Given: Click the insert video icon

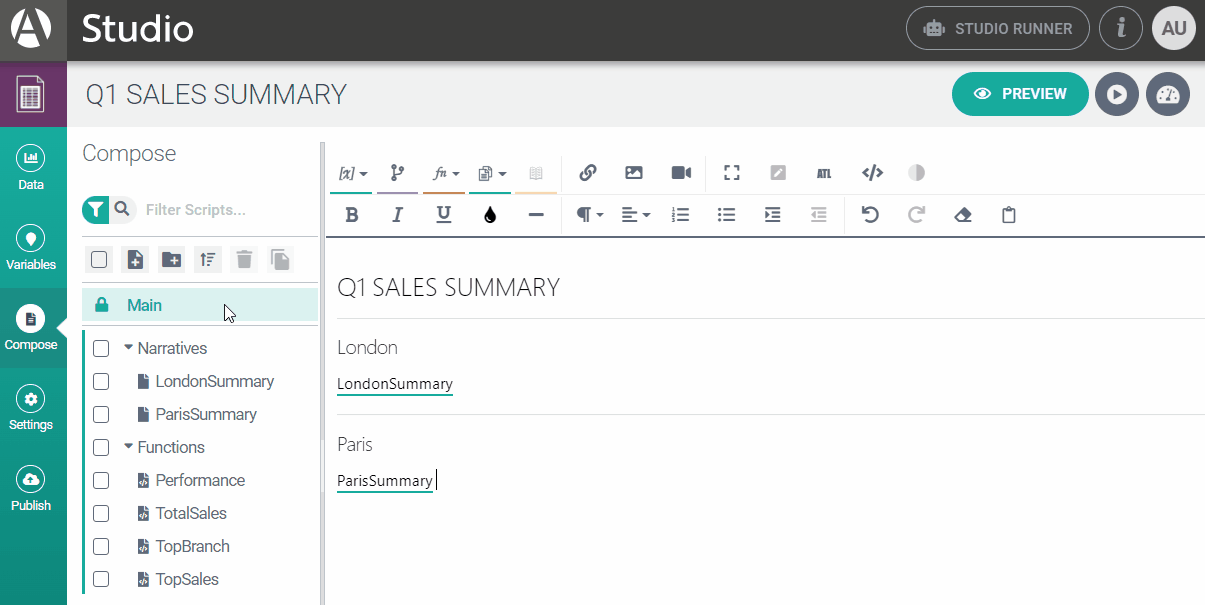Looking at the screenshot, I should pyautogui.click(x=681, y=173).
